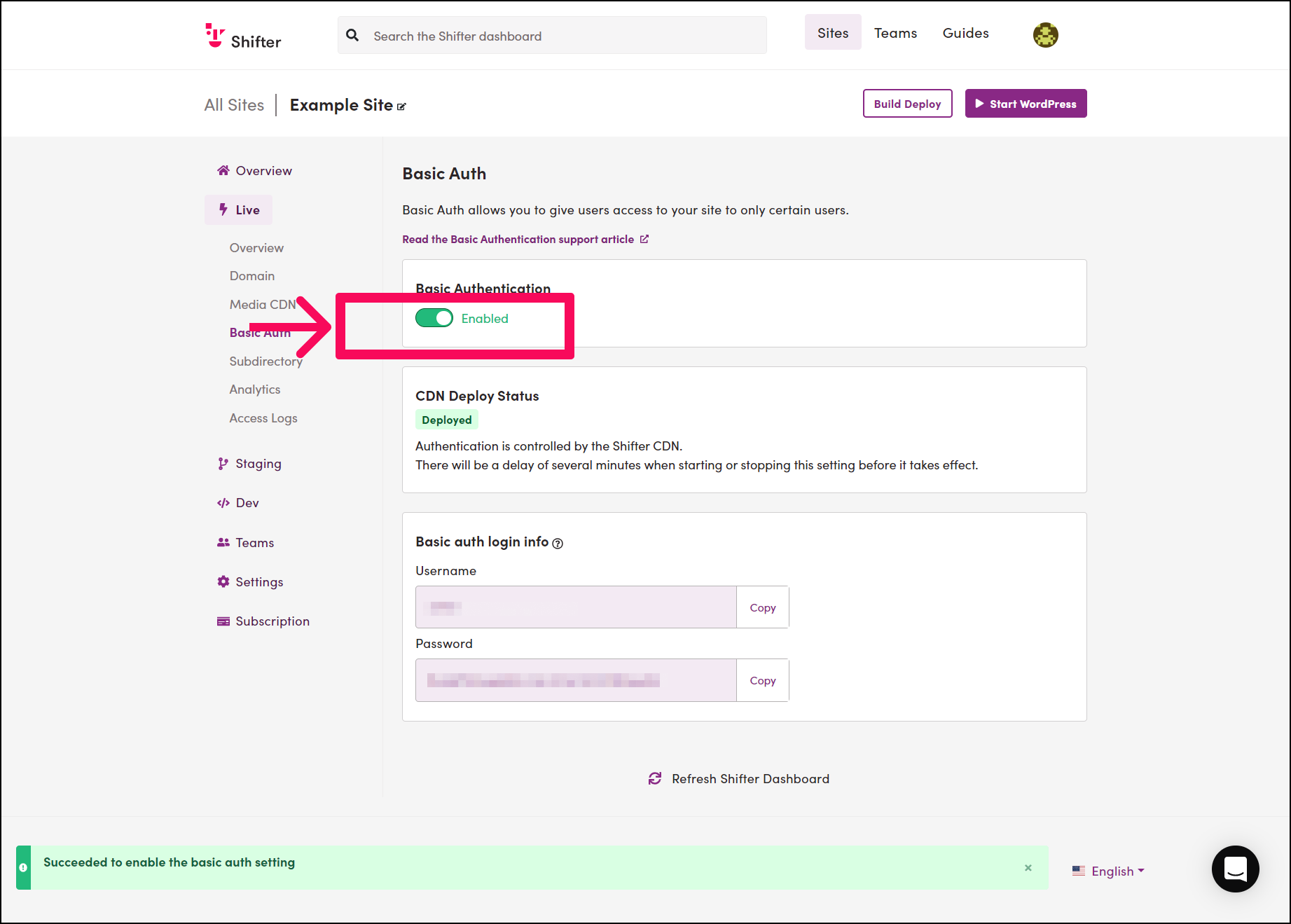Image resolution: width=1291 pixels, height=924 pixels.
Task: Open the user avatar menu
Action: tap(1045, 35)
